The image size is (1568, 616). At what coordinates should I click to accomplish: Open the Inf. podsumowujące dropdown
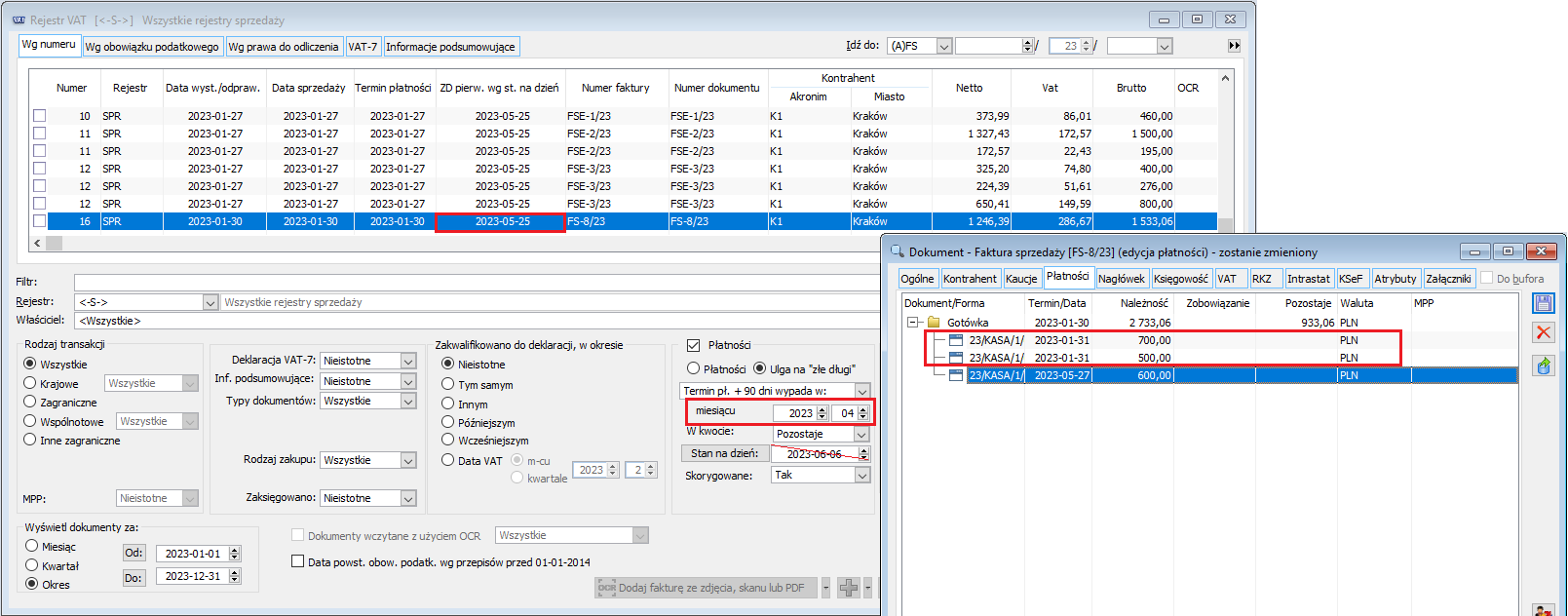point(408,381)
